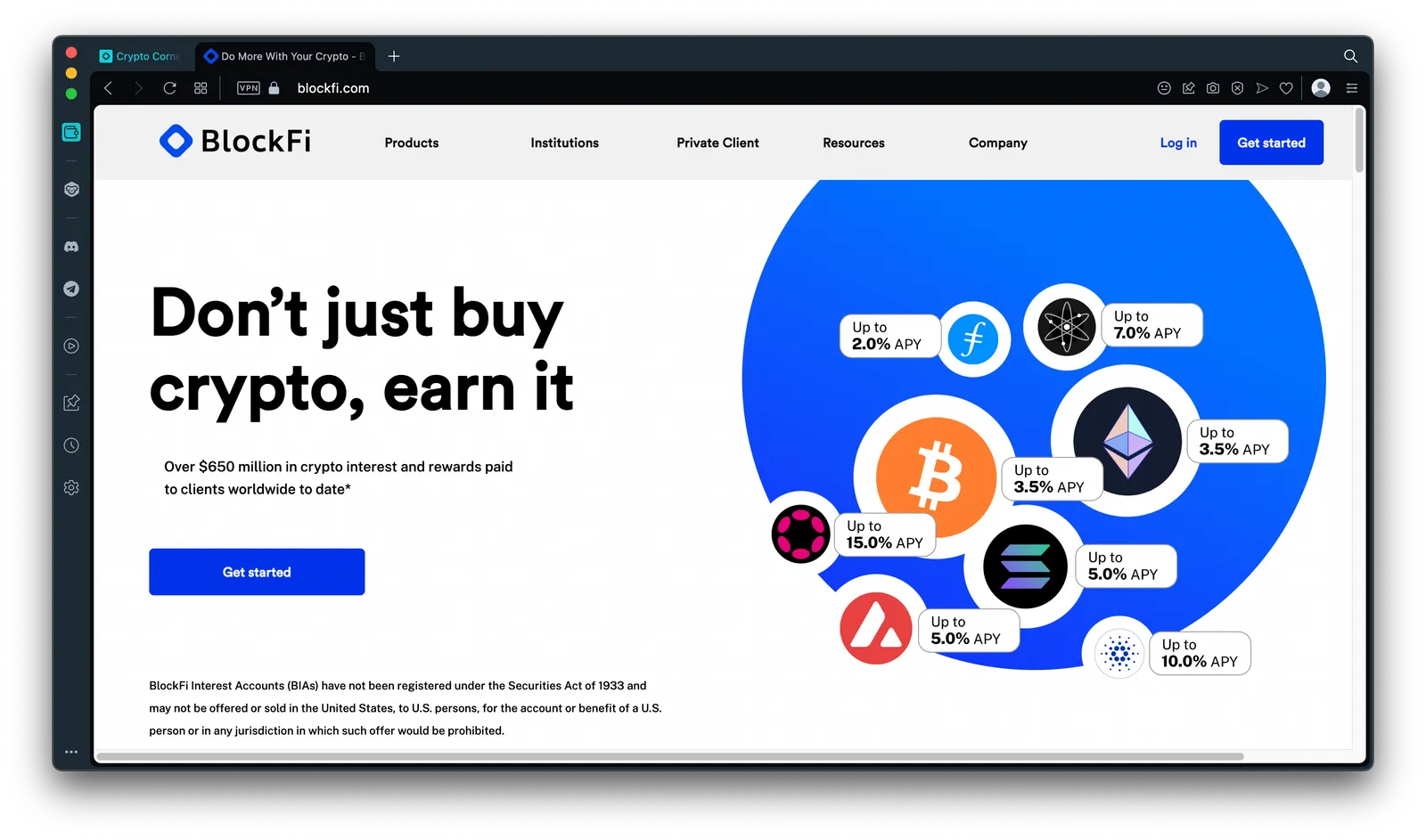Open the history clock icon in sidebar
This screenshot has width=1426, height=840.
71,445
